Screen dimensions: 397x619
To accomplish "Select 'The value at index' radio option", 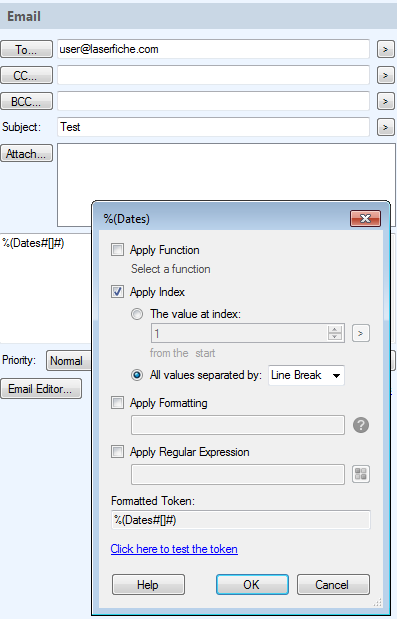I will pyautogui.click(x=137, y=314).
